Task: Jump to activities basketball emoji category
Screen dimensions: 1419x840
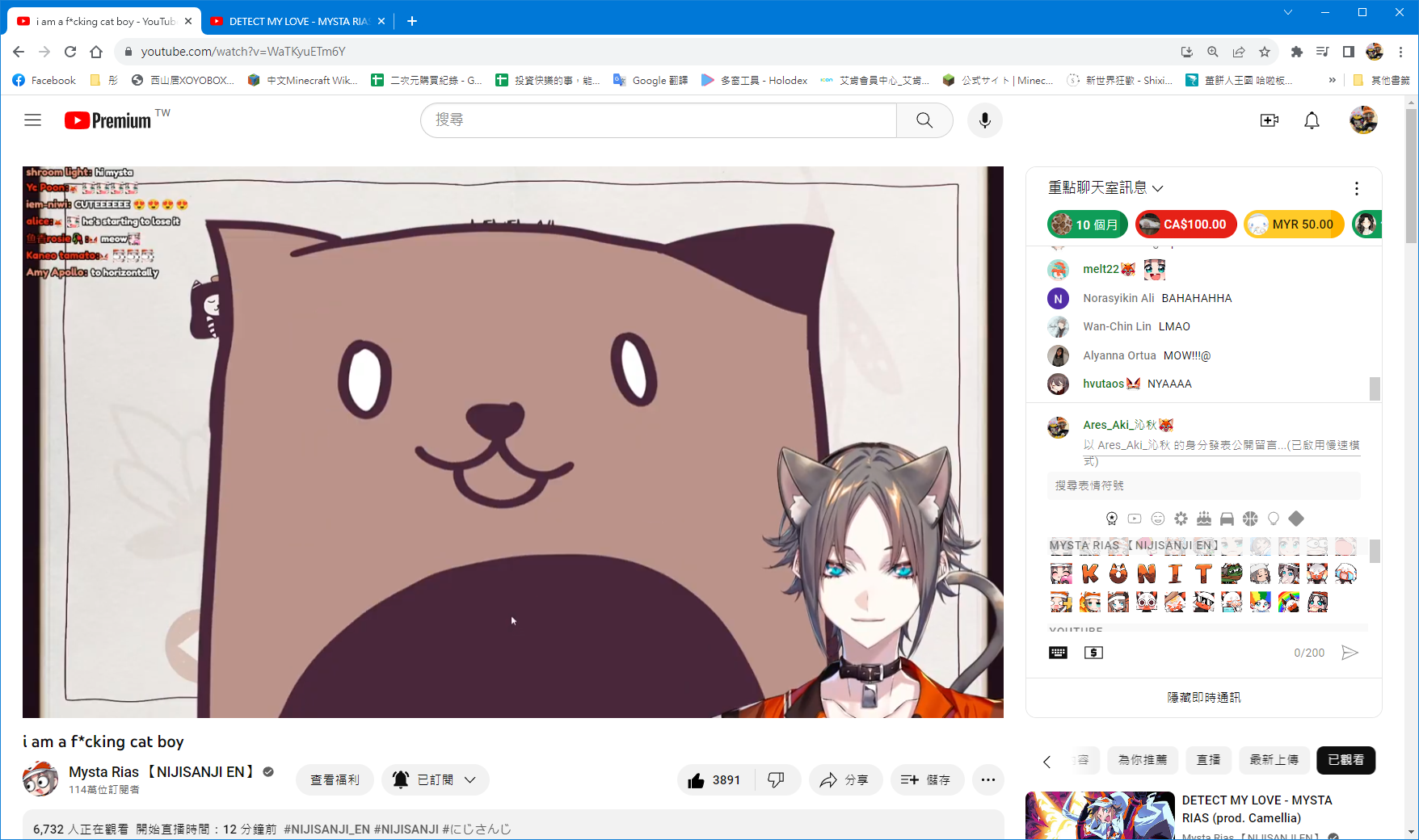Action: [x=1250, y=519]
